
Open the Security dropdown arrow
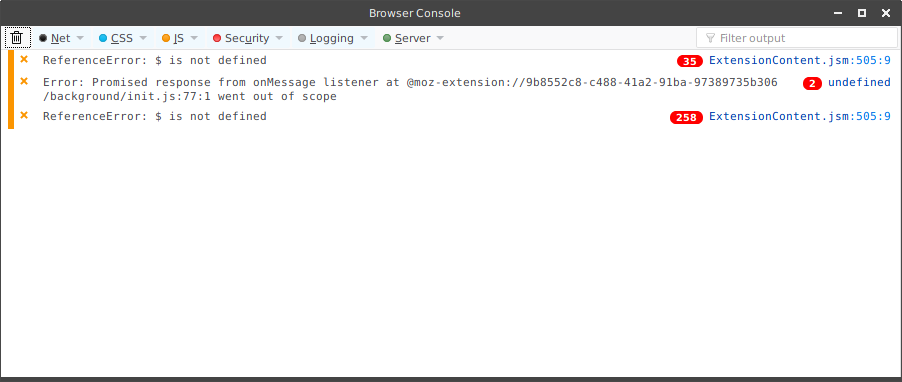pos(279,38)
